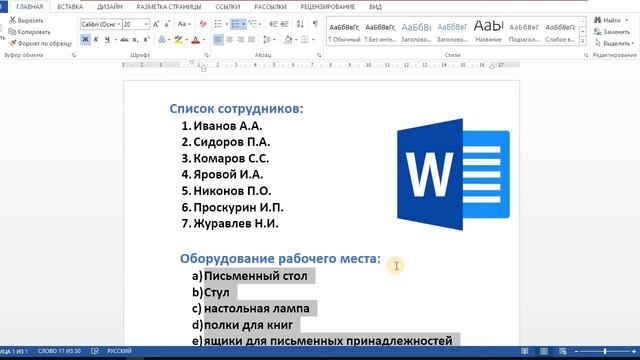Expand the font size 20 dropdown

pyautogui.click(x=146, y=24)
